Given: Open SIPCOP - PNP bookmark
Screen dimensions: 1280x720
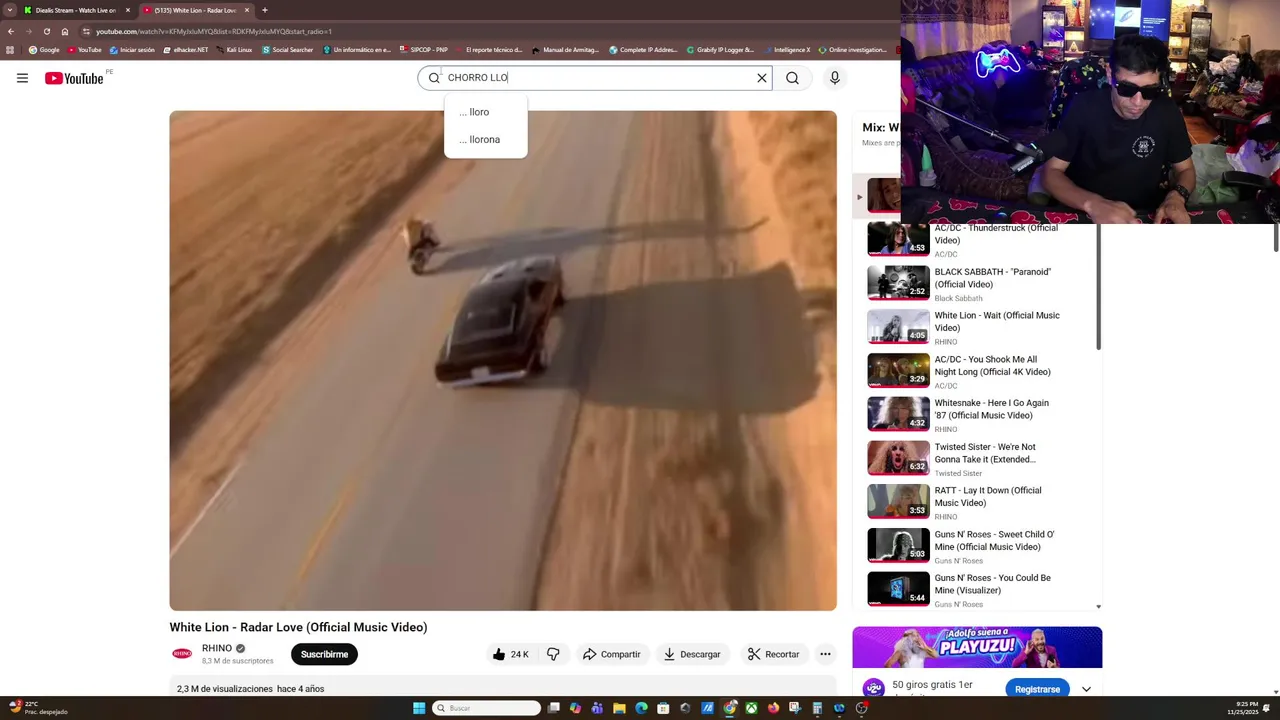Looking at the screenshot, I should coord(423,49).
